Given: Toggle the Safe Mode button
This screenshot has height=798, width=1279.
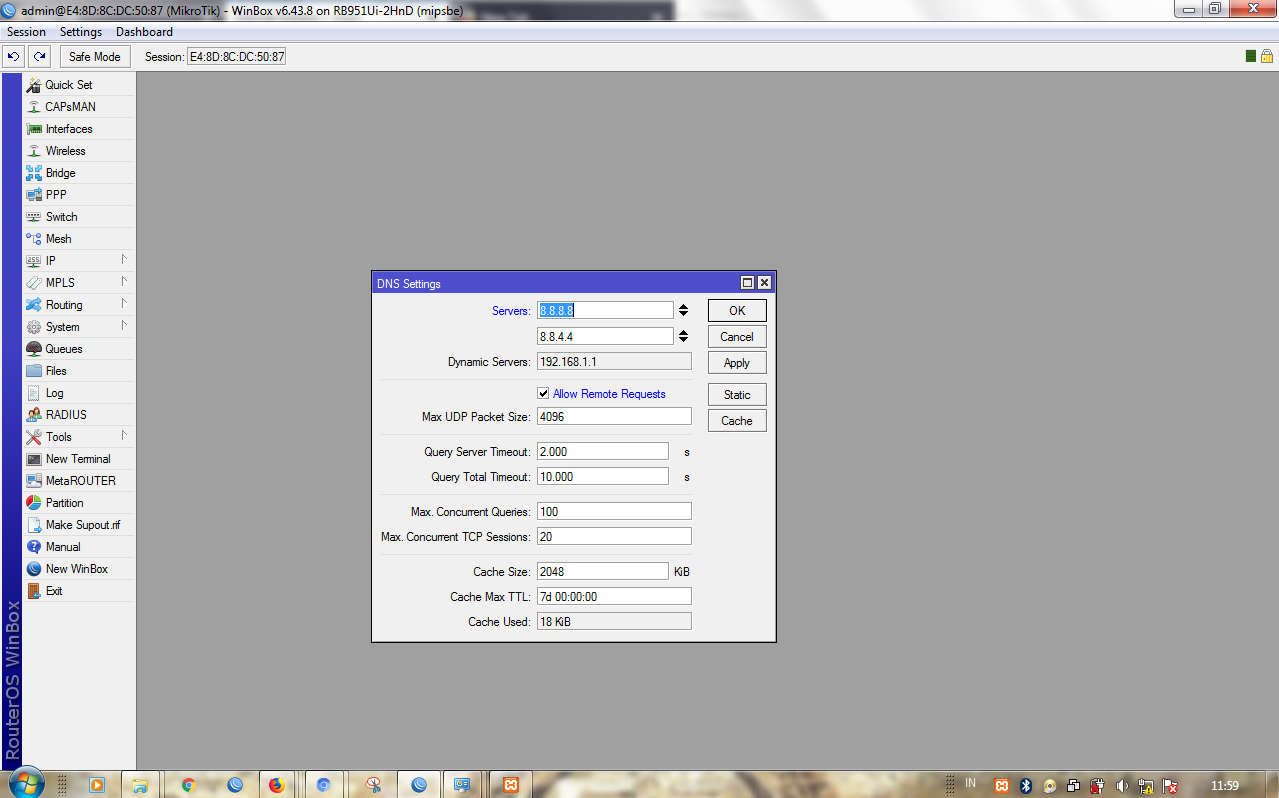Looking at the screenshot, I should (x=95, y=57).
